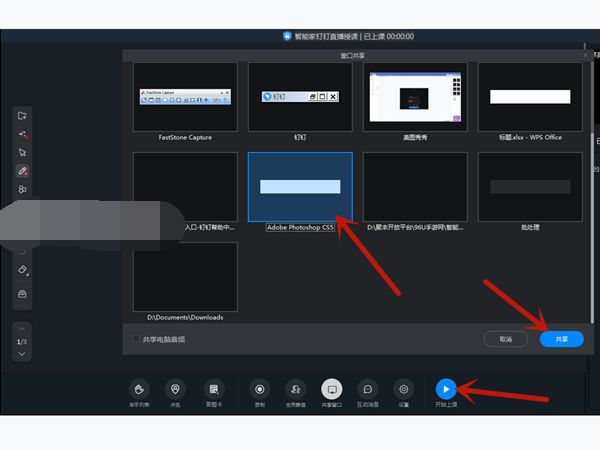Click the blue 共享 share button
This screenshot has height=450, width=600.
[561, 339]
